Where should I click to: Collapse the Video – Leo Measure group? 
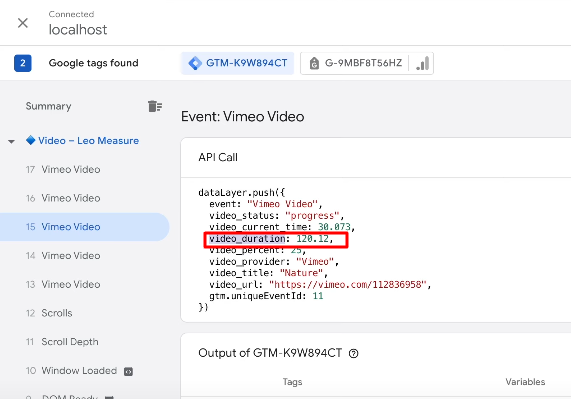tap(11, 141)
